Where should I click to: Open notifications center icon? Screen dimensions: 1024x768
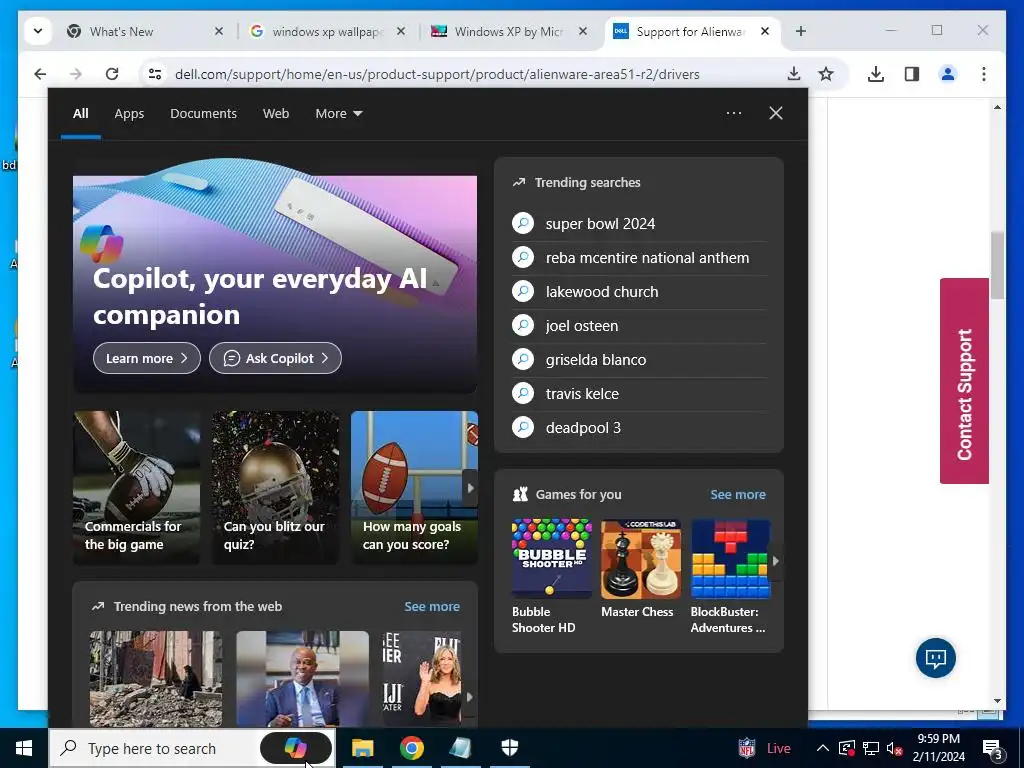[993, 748]
